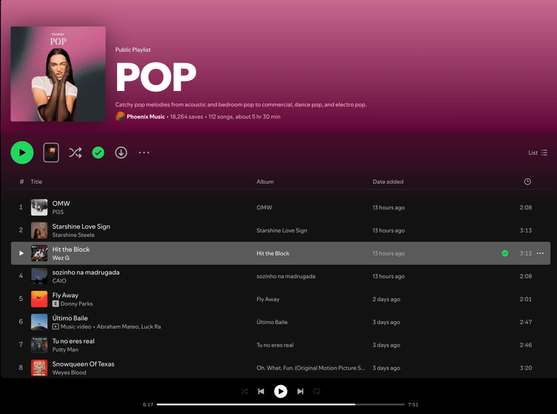The width and height of the screenshot is (557, 414).
Task: Open the Phoenix Music profile link
Action: tap(146, 117)
